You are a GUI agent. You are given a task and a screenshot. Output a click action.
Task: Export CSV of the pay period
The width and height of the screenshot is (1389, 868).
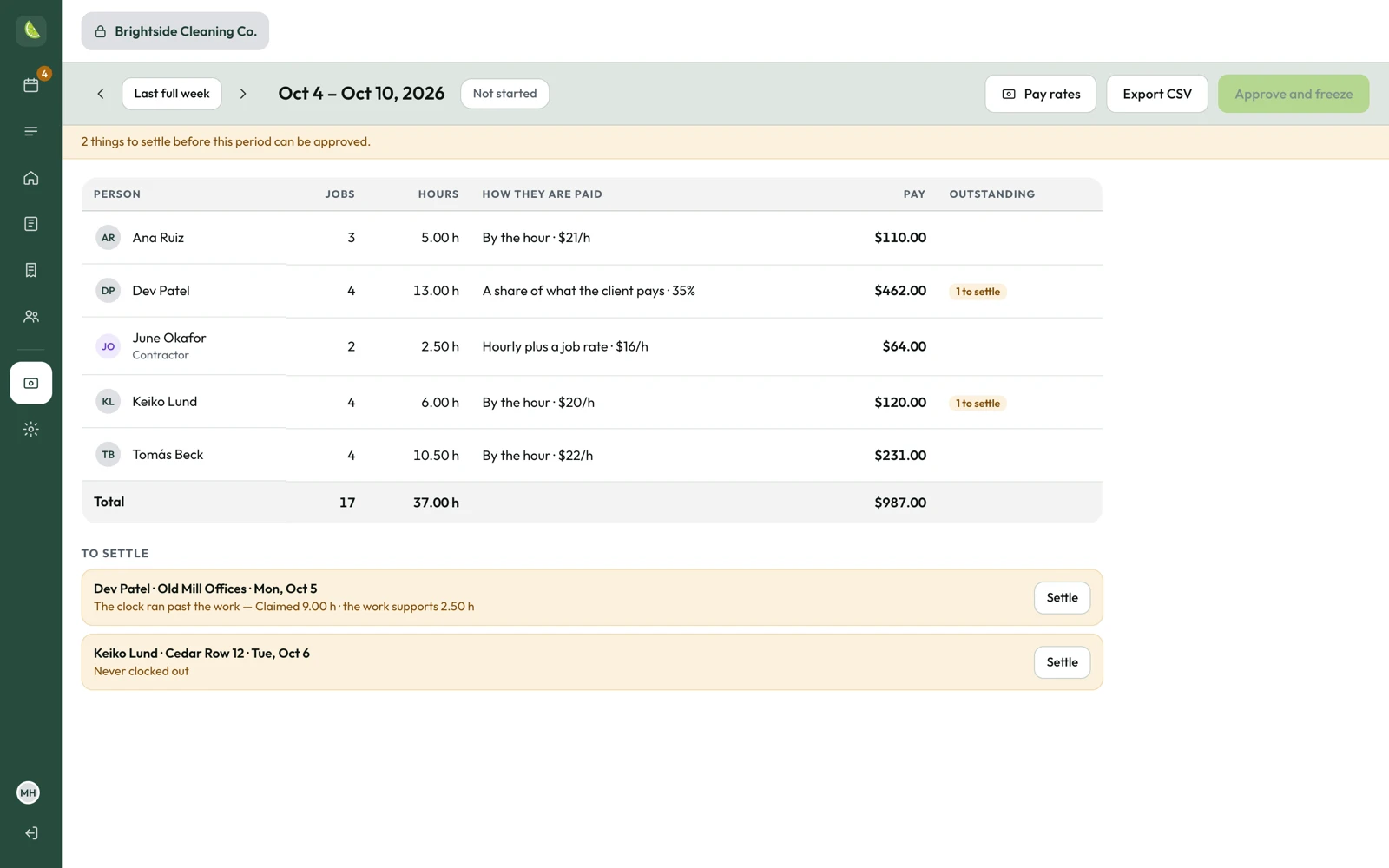point(1156,94)
